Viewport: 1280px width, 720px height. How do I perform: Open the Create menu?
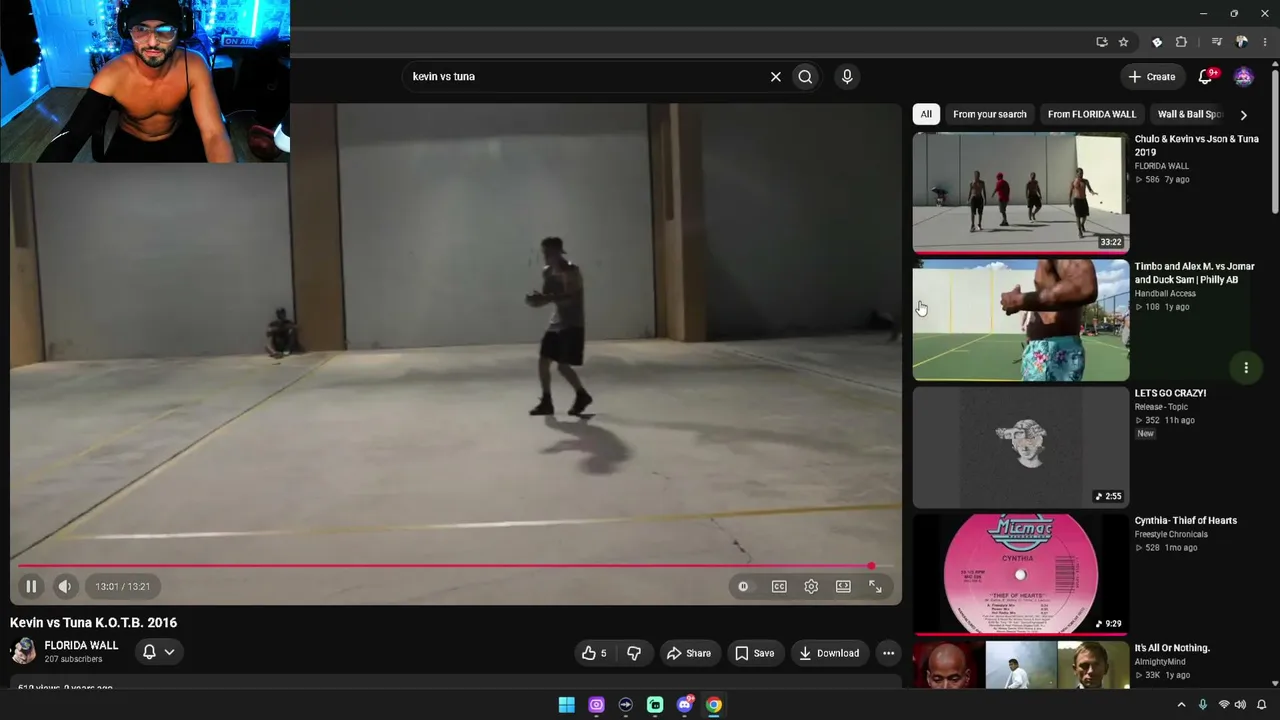point(1152,77)
